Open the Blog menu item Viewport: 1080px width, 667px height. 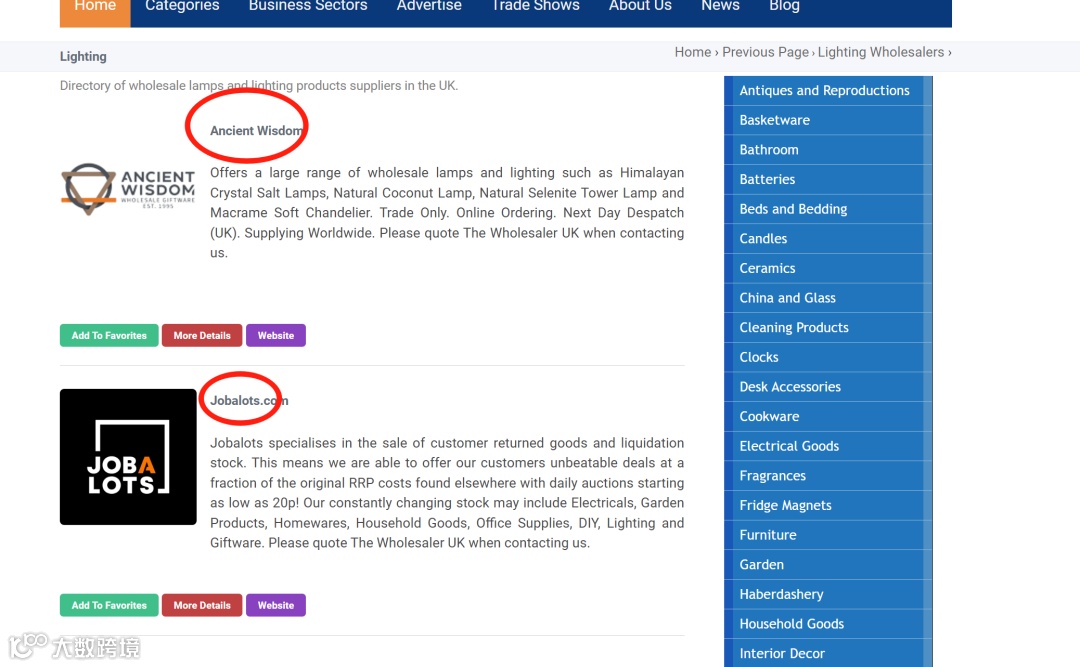tap(784, 6)
